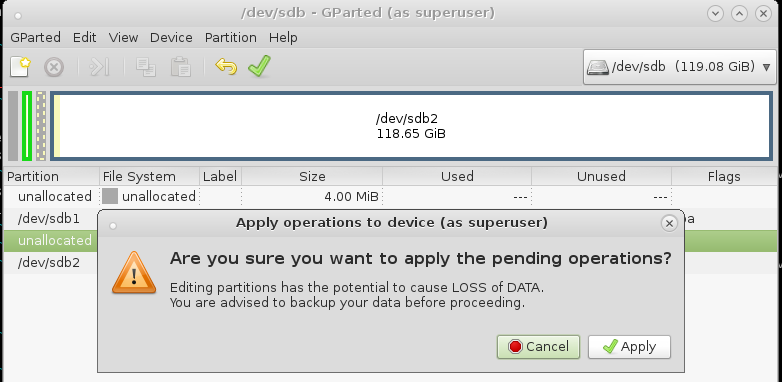The height and width of the screenshot is (382, 782).
Task: Click the Undo last operation icon
Action: click(226, 67)
